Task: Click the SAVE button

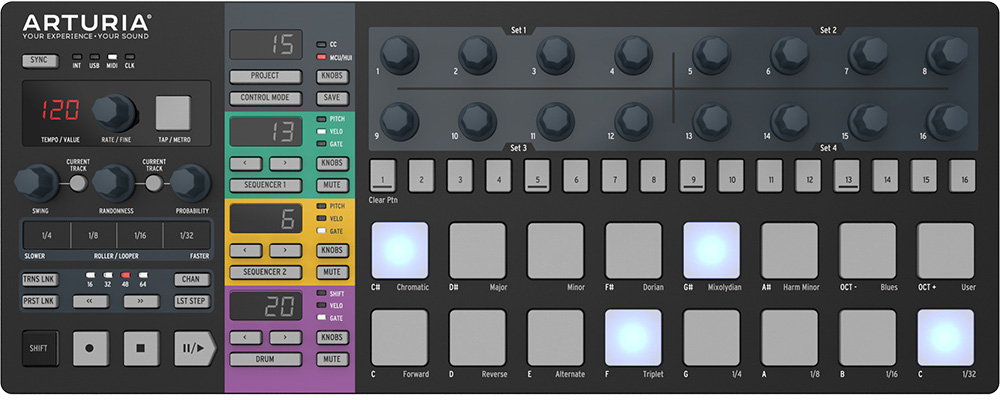Action: 332,98
